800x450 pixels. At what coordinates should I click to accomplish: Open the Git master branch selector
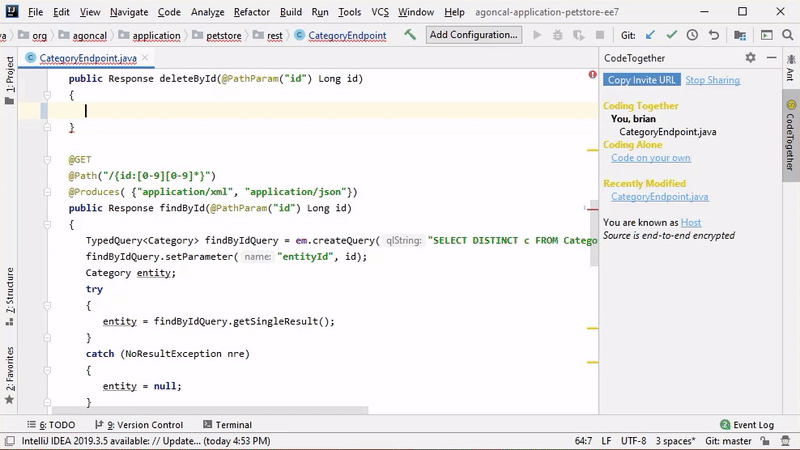click(x=727, y=440)
